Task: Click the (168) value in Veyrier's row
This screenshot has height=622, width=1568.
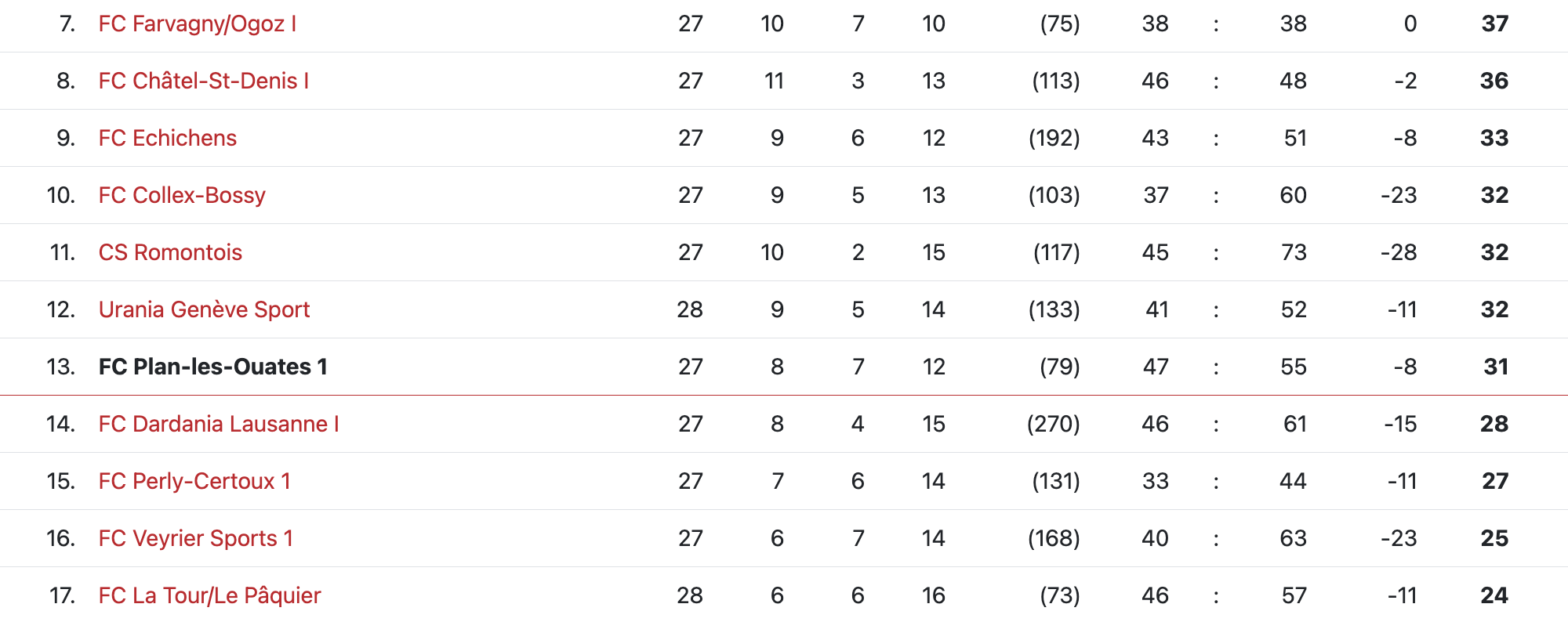Action: click(x=1054, y=538)
